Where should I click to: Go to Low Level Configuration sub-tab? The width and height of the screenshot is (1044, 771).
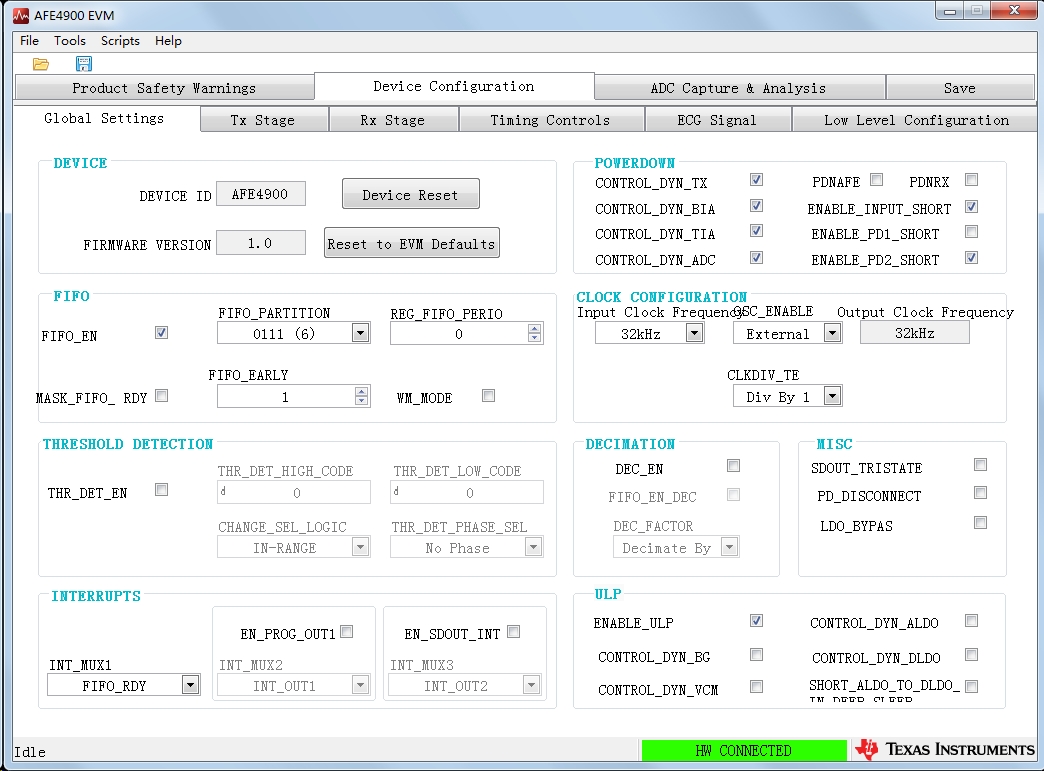coord(916,120)
